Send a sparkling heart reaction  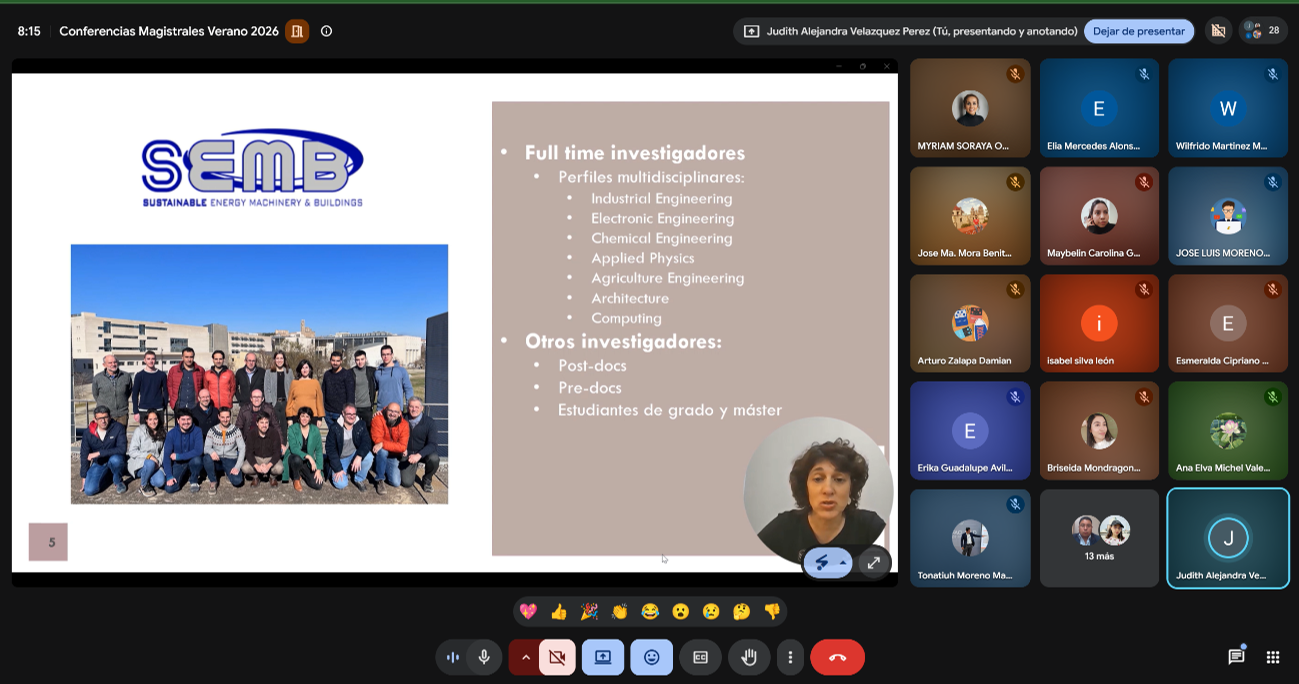pyautogui.click(x=528, y=611)
